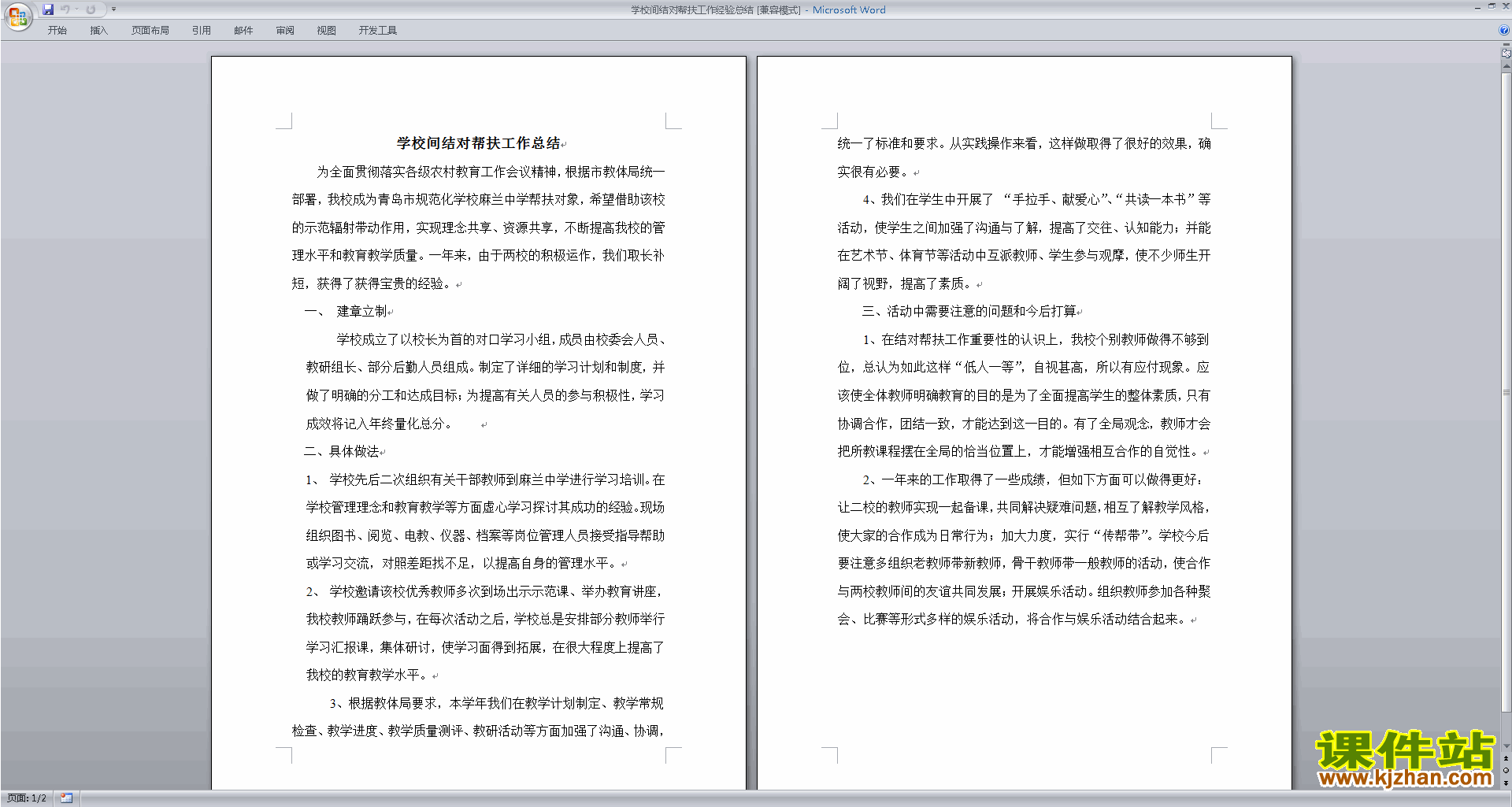The width and height of the screenshot is (1512, 807).
Task: Click the line starting 2、 学校邀请该校优秀教师
Action: coord(485,591)
